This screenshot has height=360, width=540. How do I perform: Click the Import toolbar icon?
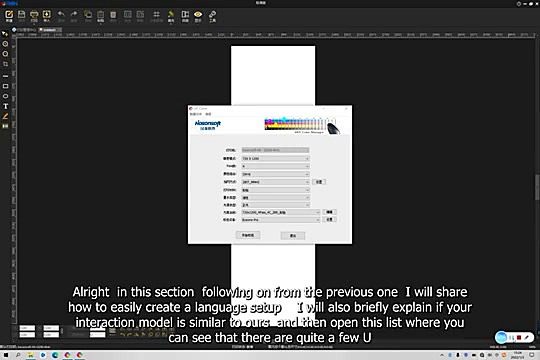pos(46,16)
